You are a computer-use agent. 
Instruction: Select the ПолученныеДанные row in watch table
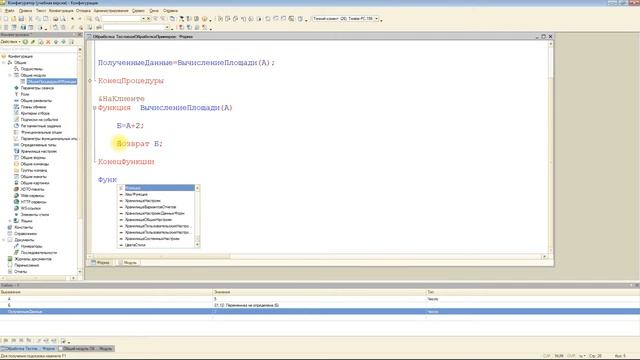coord(320,311)
